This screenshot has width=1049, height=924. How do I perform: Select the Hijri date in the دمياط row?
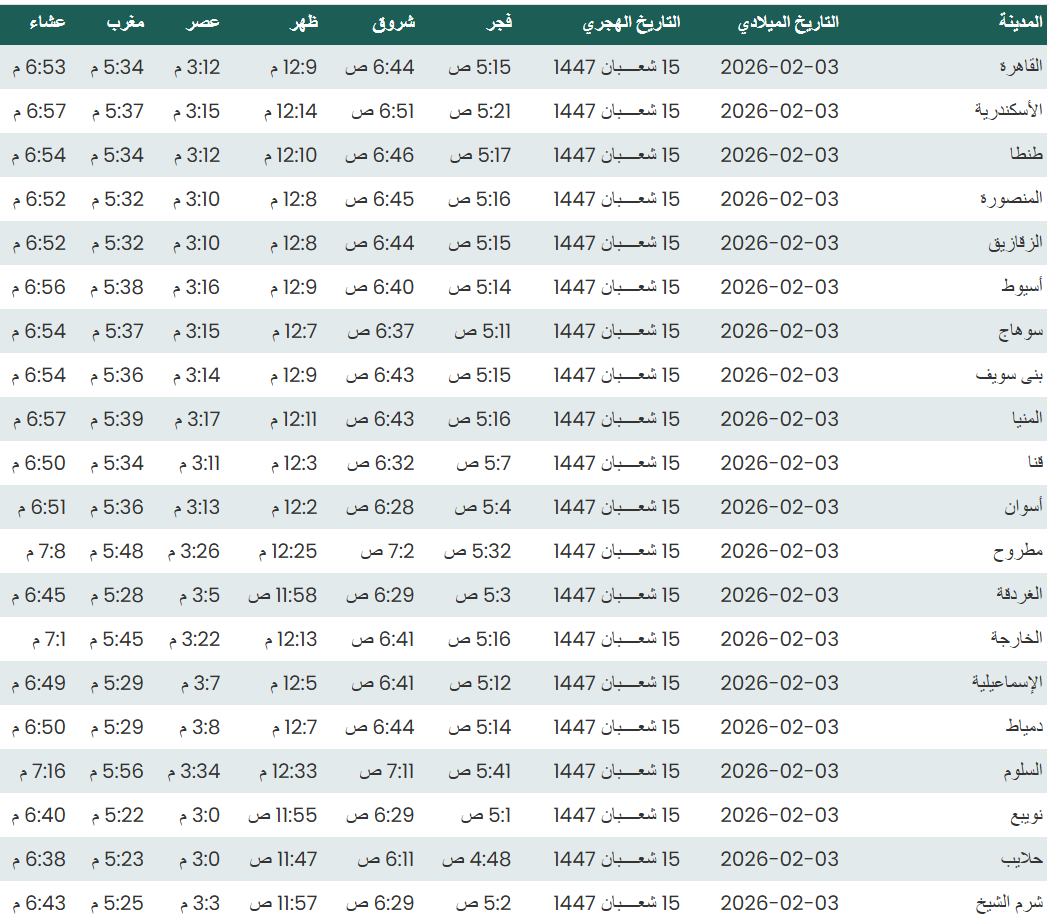616,727
